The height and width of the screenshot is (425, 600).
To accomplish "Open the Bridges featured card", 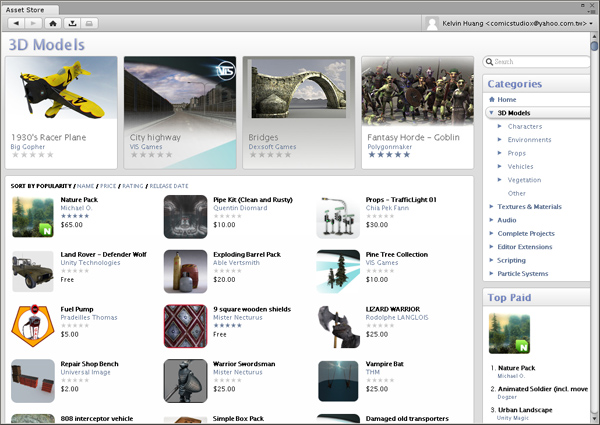I will tap(299, 112).
